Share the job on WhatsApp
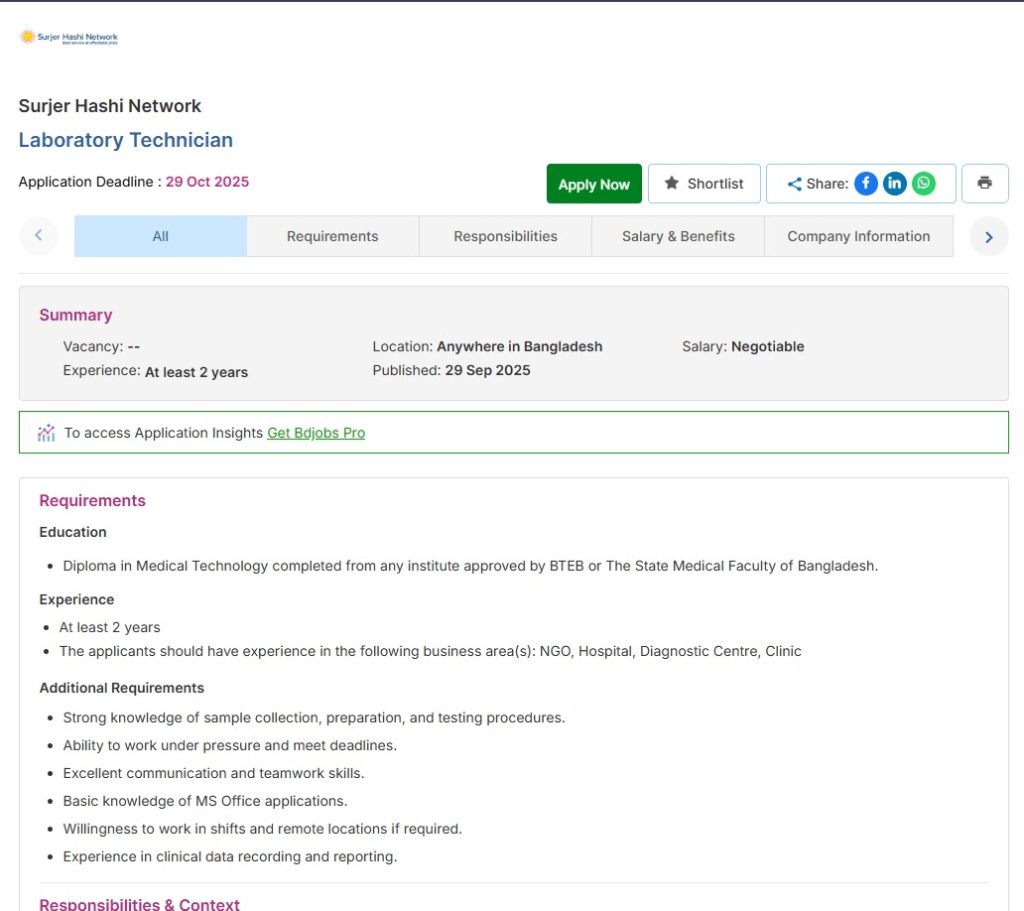This screenshot has width=1024, height=911. tap(923, 183)
